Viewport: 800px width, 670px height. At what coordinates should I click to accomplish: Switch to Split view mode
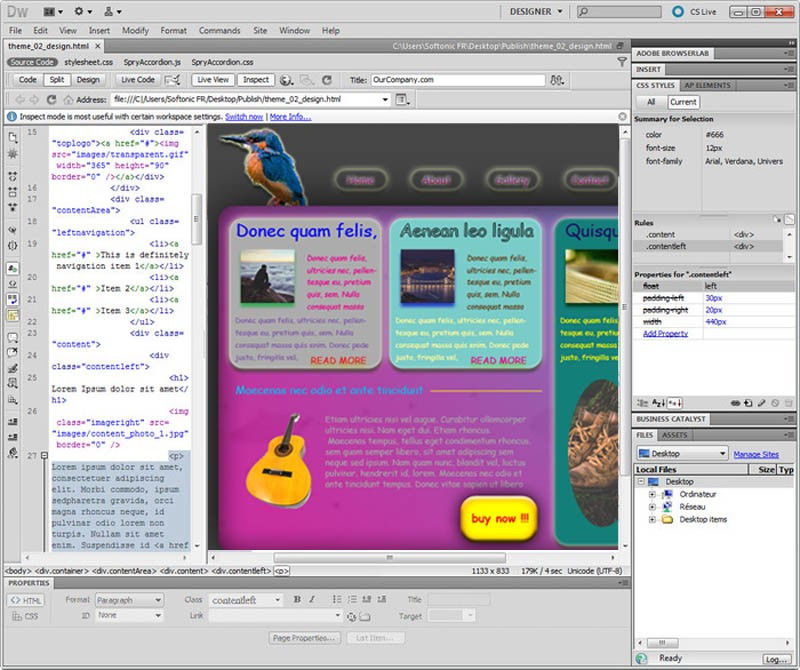pyautogui.click(x=57, y=80)
